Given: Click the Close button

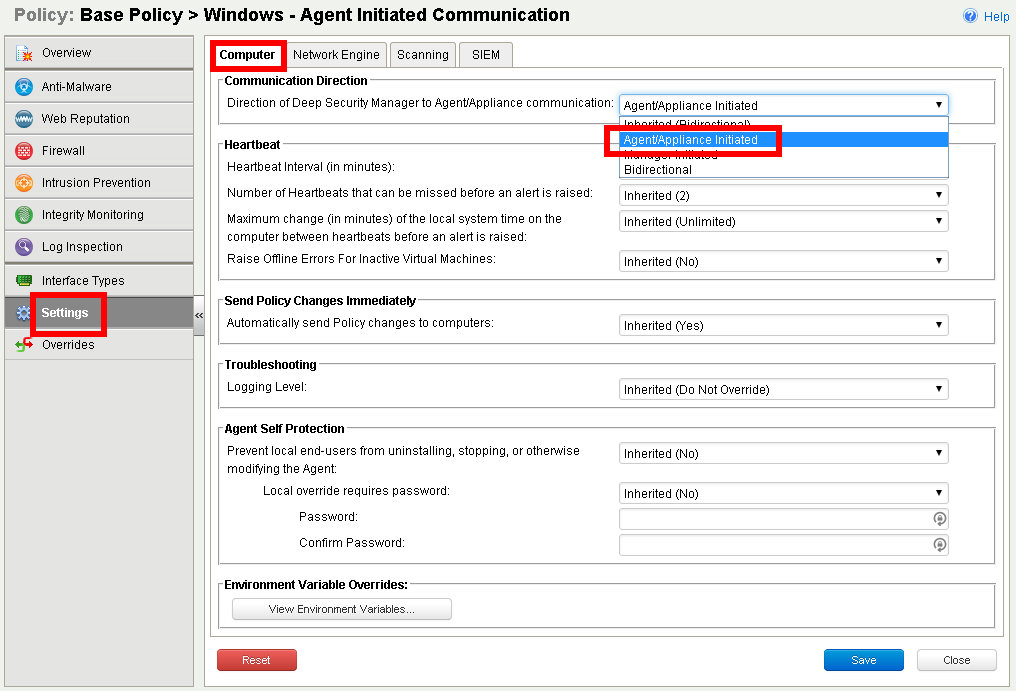Looking at the screenshot, I should coord(956,660).
